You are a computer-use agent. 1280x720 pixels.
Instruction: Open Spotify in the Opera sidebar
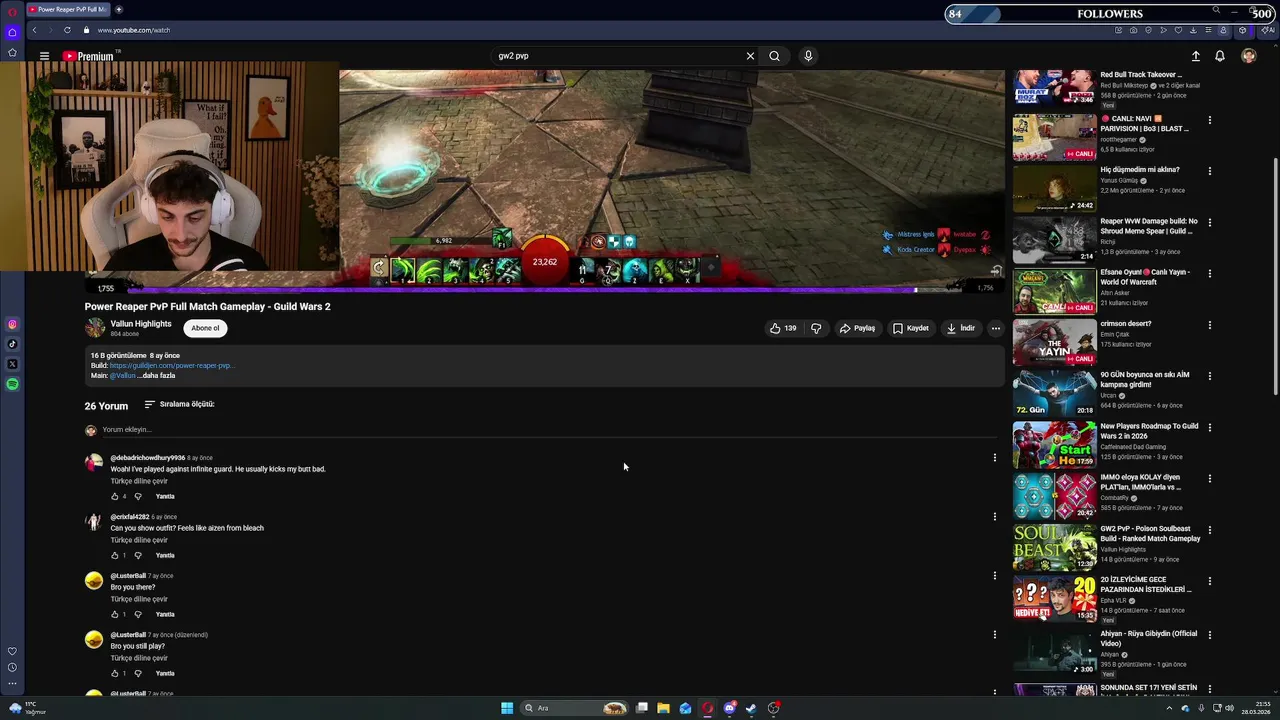pos(12,384)
